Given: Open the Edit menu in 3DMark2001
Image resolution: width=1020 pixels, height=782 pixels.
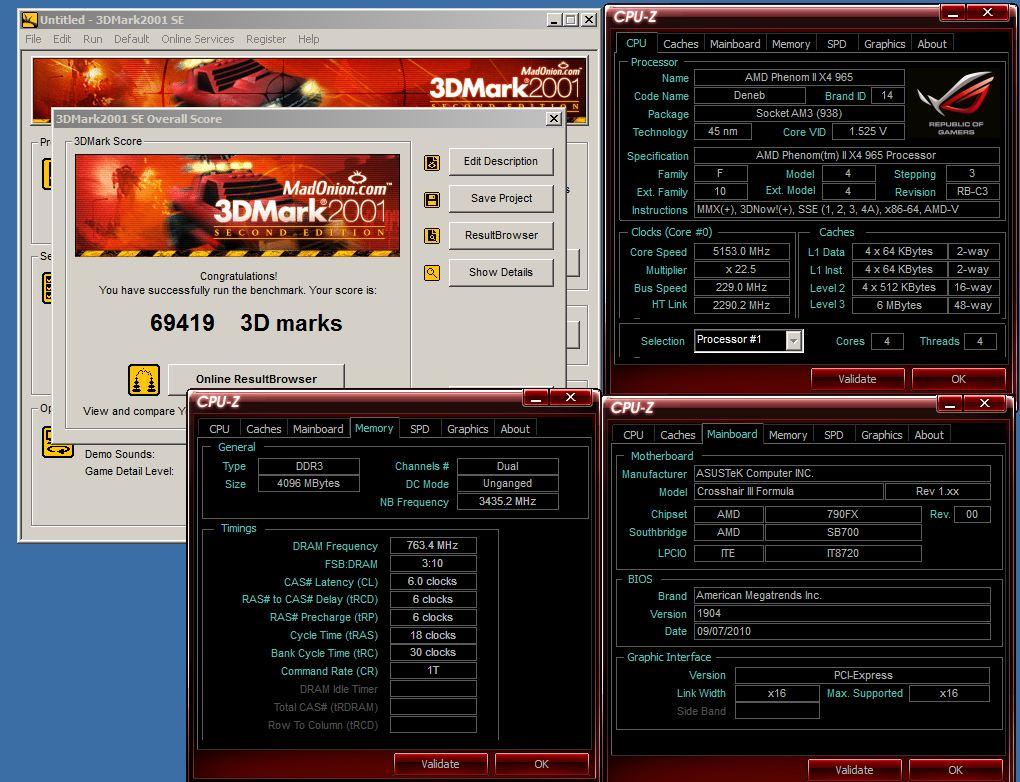Looking at the screenshot, I should click(62, 39).
